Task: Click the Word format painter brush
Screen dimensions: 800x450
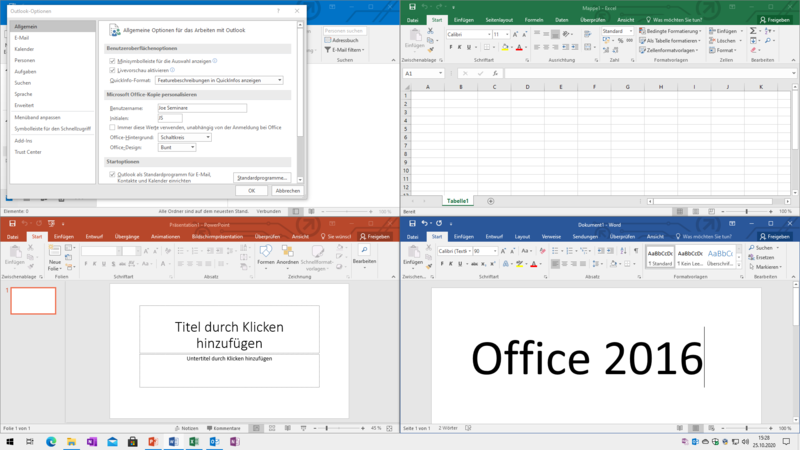Action: 429,266
